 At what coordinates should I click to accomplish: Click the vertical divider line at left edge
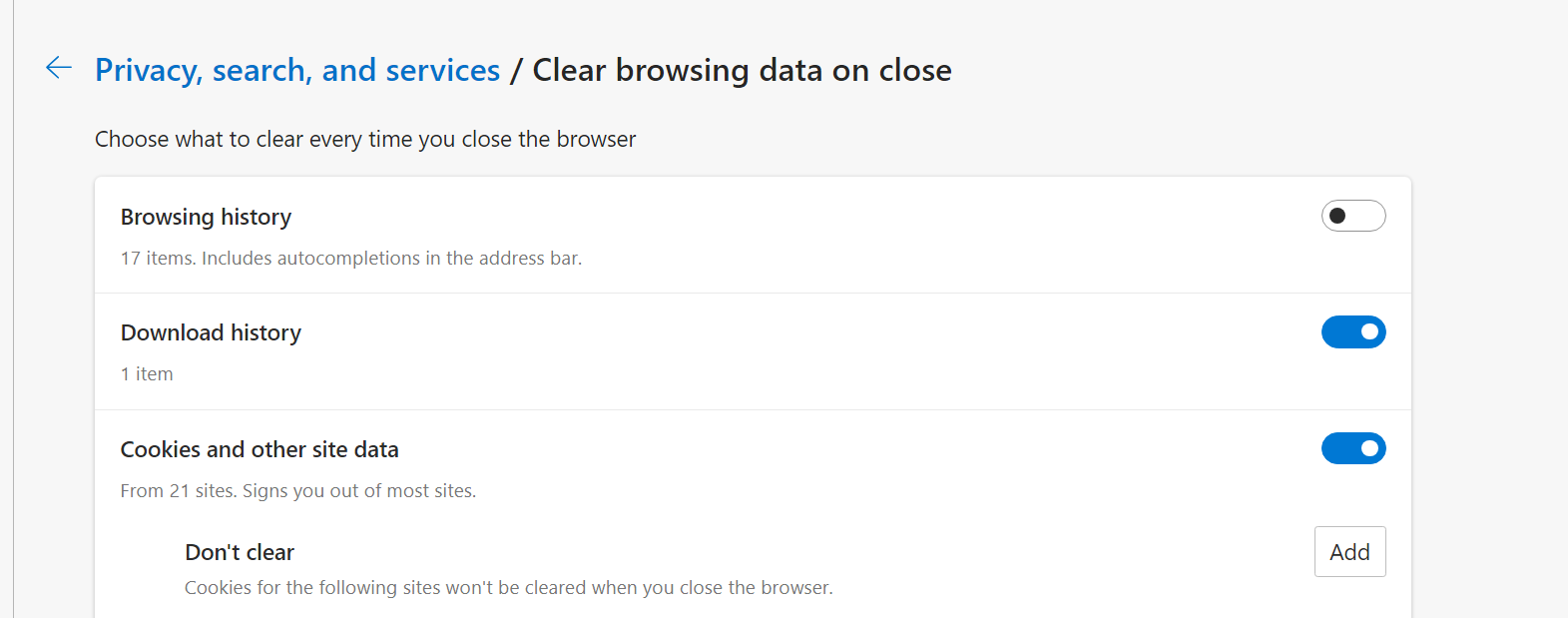coord(13,309)
